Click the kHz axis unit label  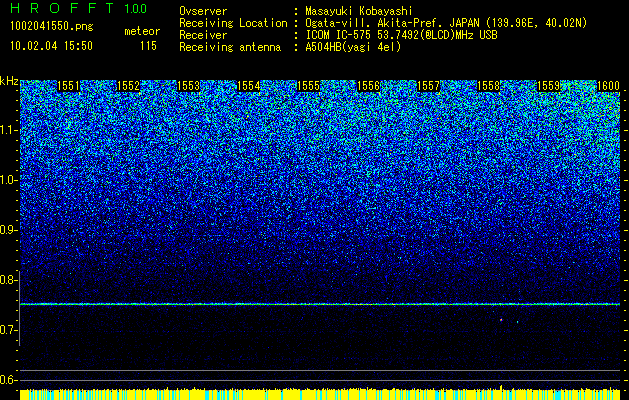[9, 81]
